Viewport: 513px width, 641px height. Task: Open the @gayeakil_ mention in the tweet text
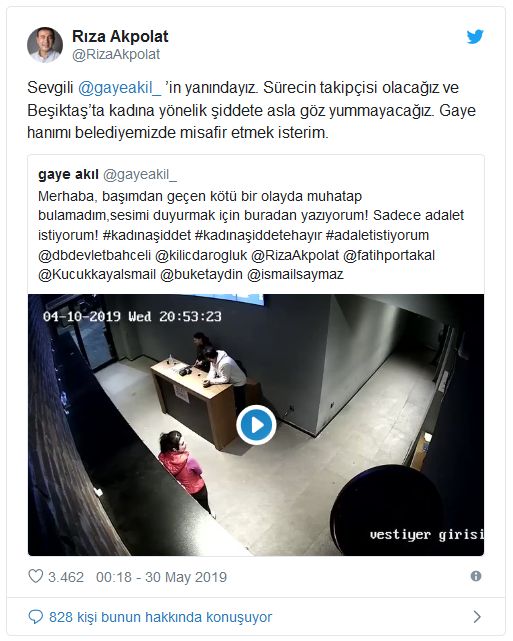[x=119, y=87]
